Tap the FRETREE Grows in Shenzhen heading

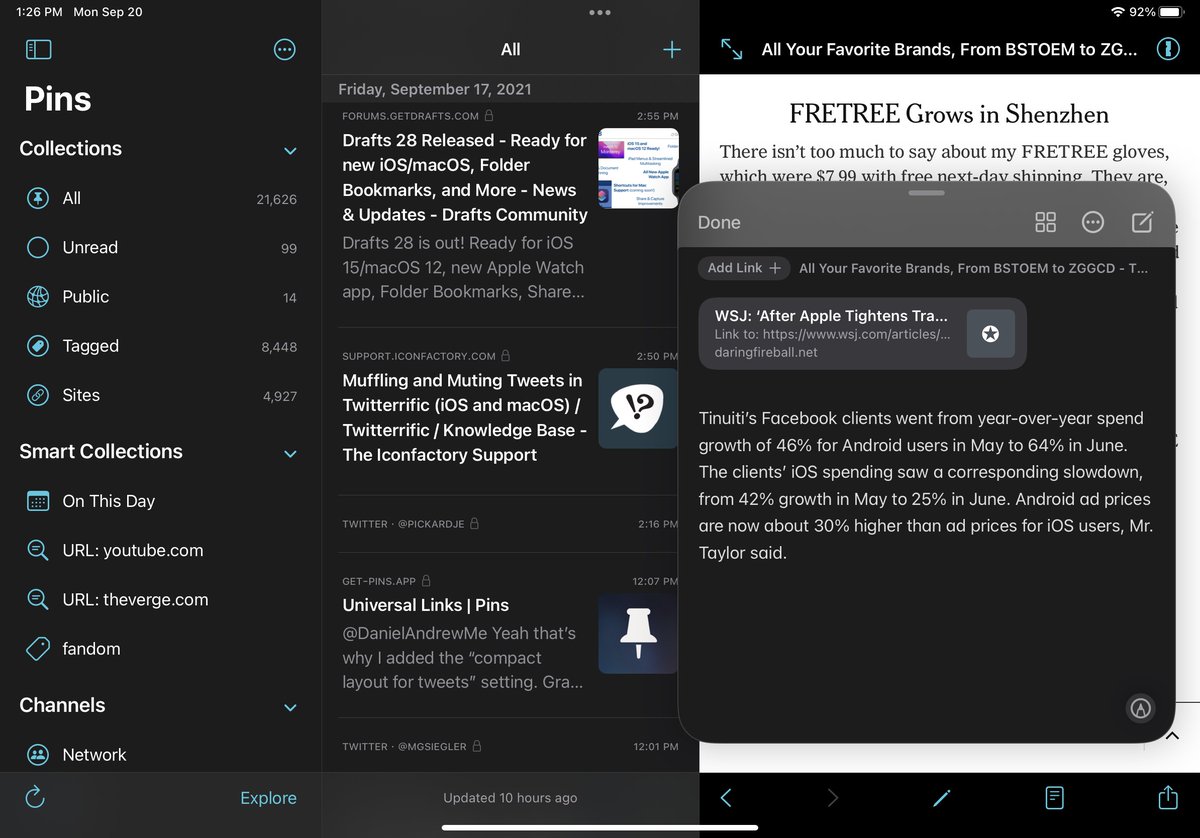click(949, 114)
